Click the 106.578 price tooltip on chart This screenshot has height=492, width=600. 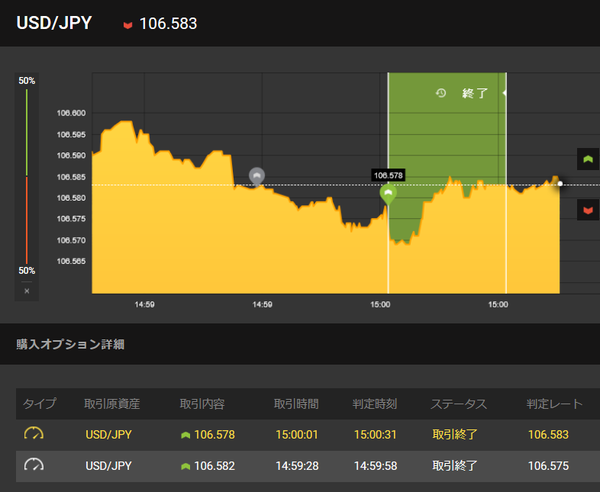tap(388, 175)
